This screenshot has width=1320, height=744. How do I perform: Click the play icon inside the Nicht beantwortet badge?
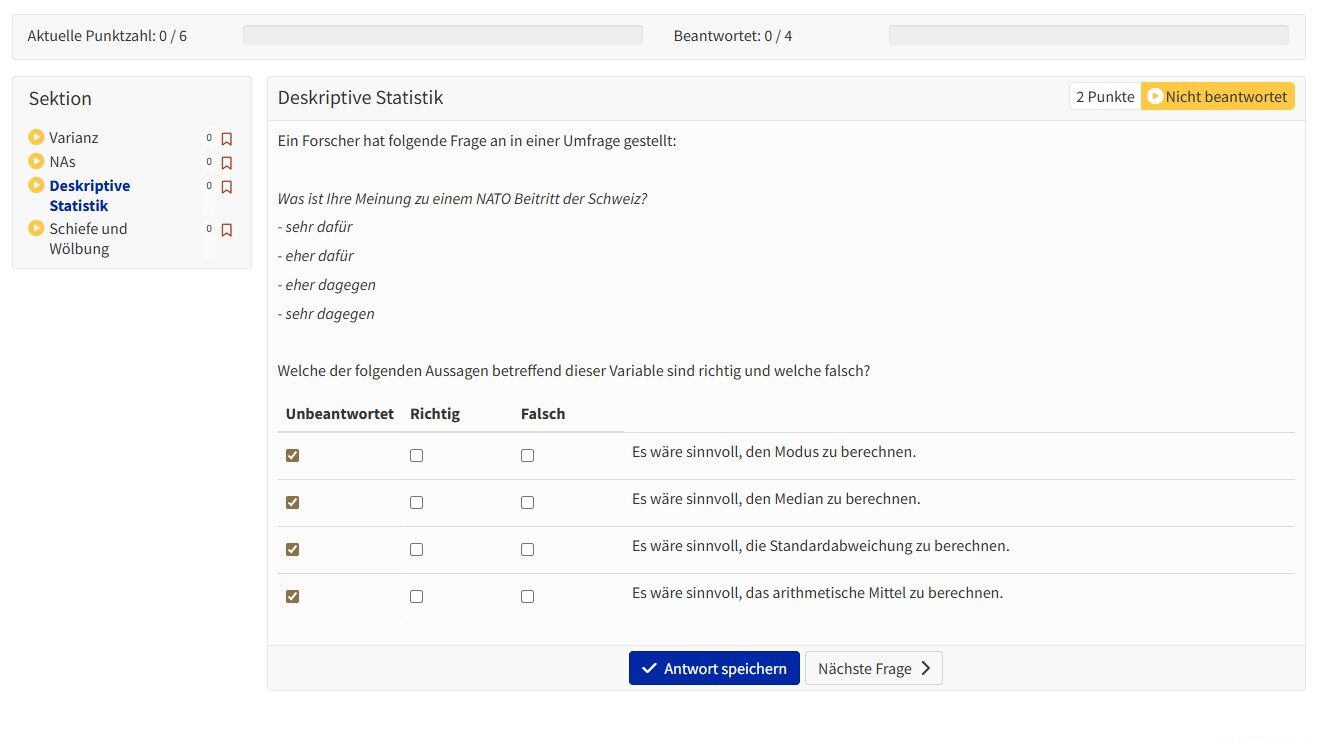(x=1157, y=96)
